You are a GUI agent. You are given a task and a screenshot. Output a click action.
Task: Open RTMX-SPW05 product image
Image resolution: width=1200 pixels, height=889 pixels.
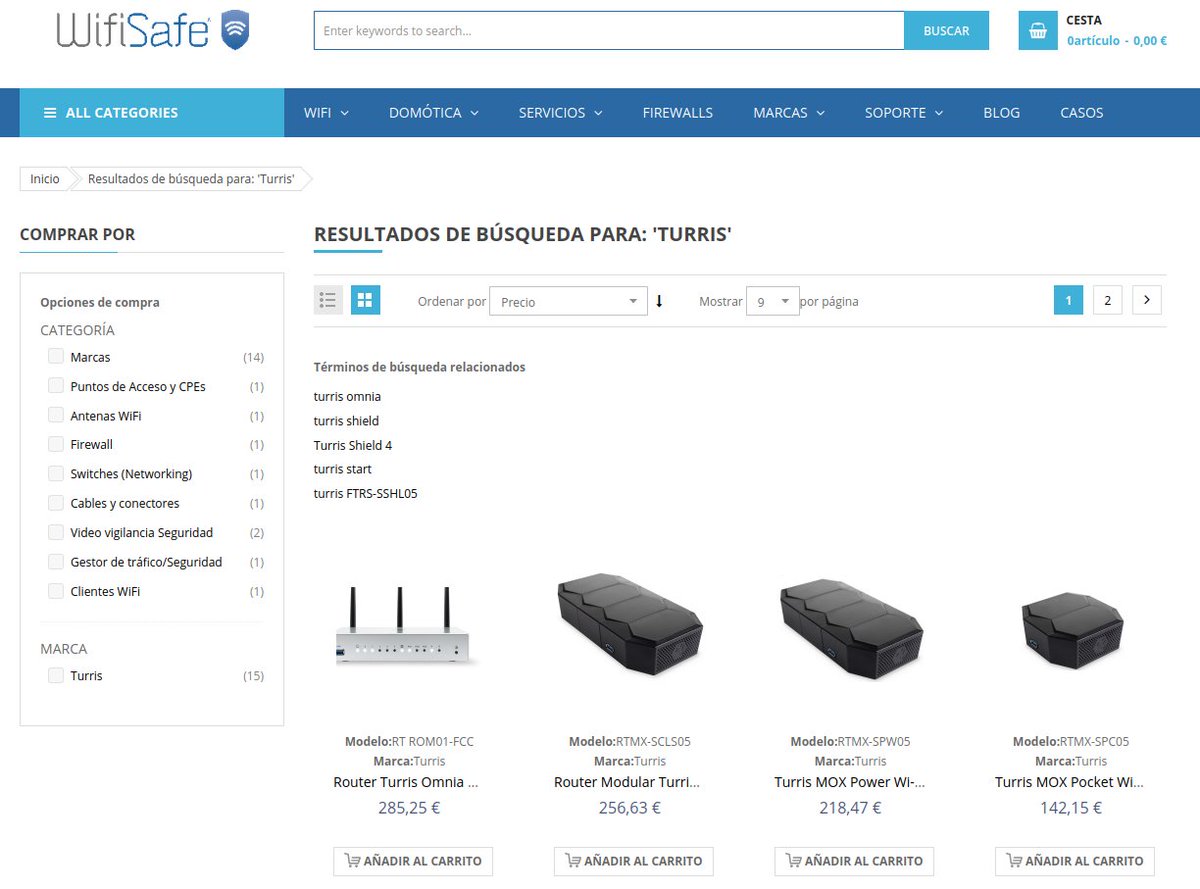point(850,630)
